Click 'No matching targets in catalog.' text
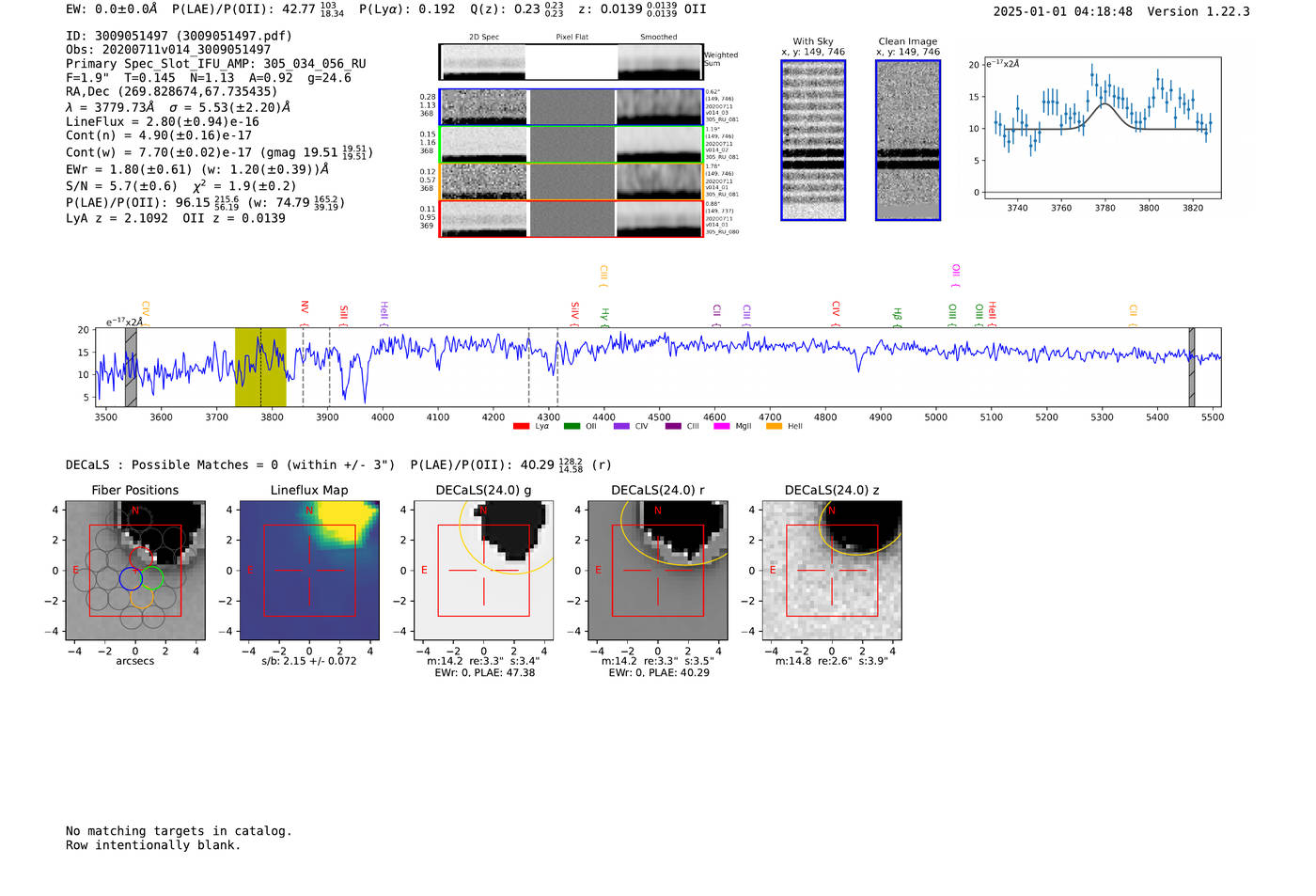Viewport: 1316px width, 896px height. click(179, 831)
